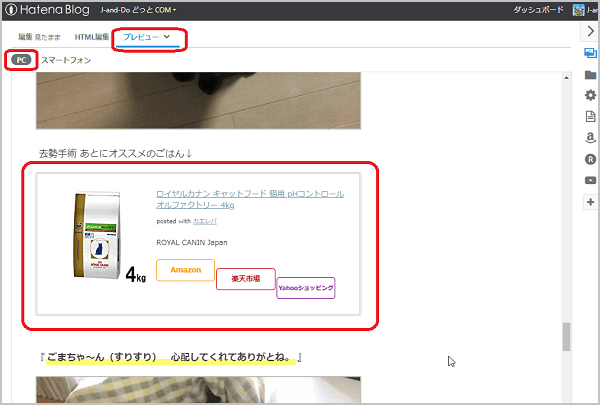Click the user avatar icon in header
Screen dimensions: 600x405
click(x=578, y=10)
